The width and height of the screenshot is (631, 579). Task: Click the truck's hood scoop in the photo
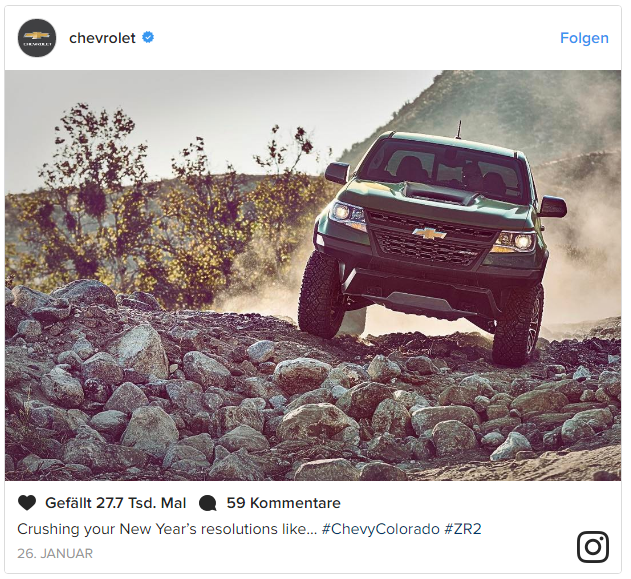(x=439, y=193)
